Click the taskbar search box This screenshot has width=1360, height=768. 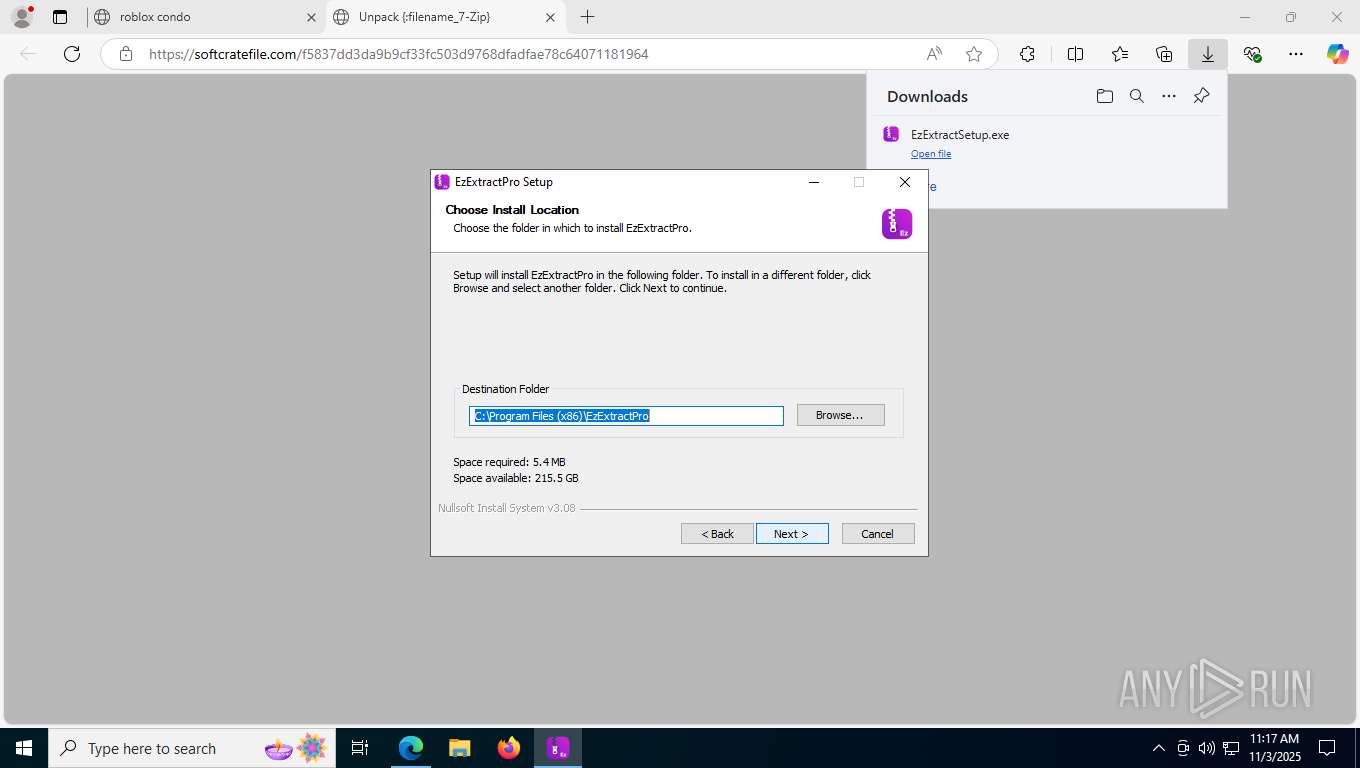point(192,748)
